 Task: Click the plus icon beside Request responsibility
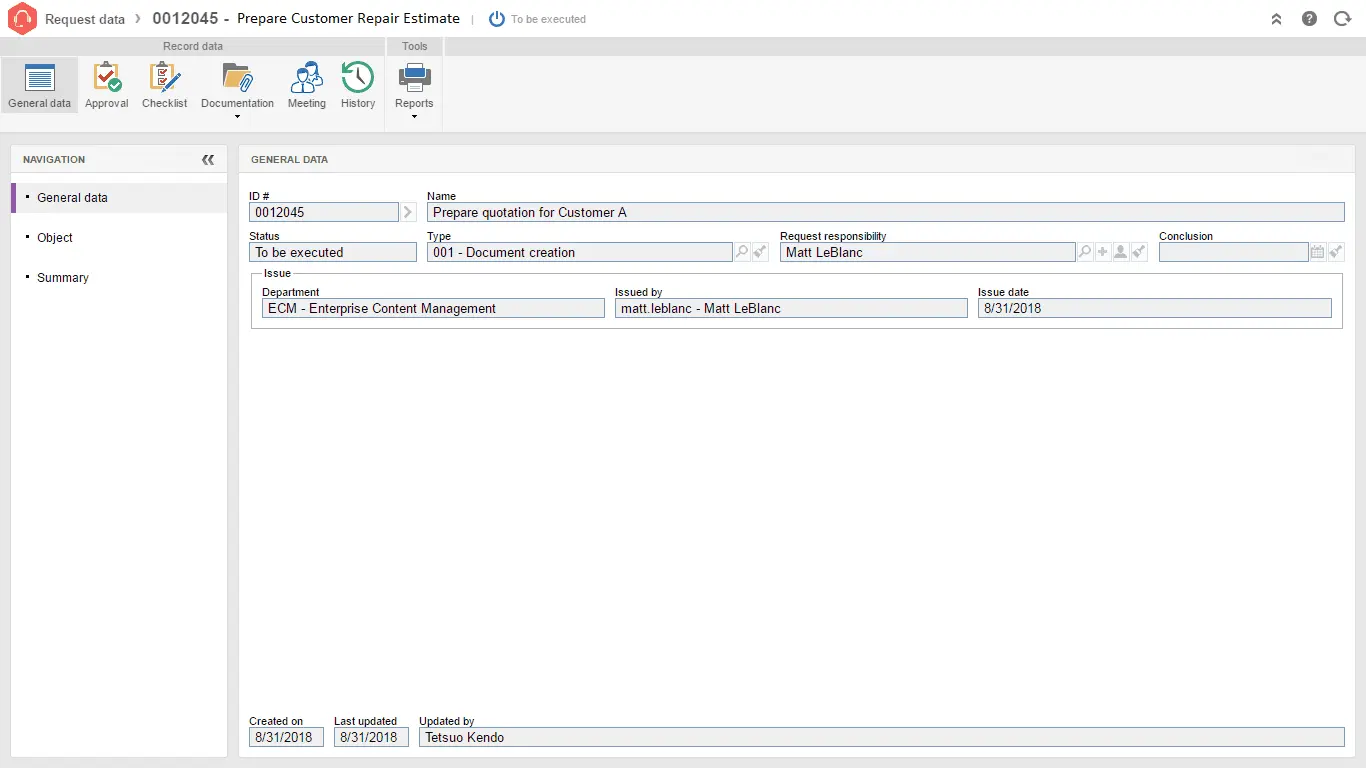[x=1103, y=252]
